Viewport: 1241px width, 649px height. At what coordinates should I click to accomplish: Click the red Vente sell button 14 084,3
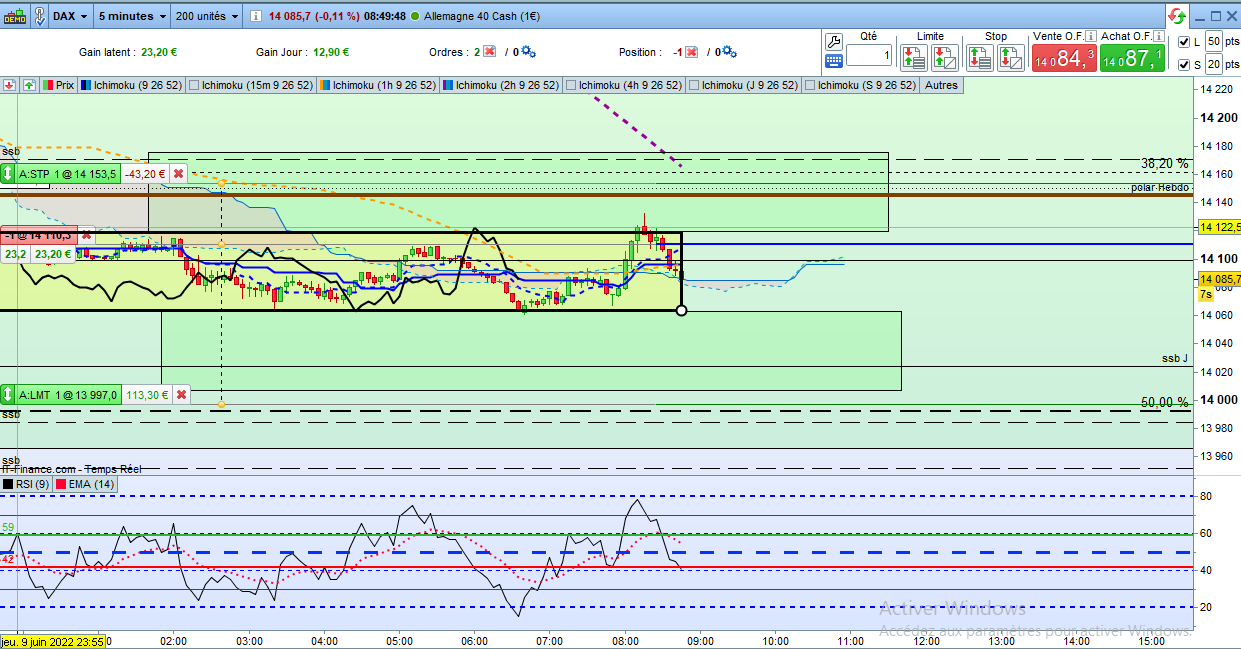tap(1064, 59)
